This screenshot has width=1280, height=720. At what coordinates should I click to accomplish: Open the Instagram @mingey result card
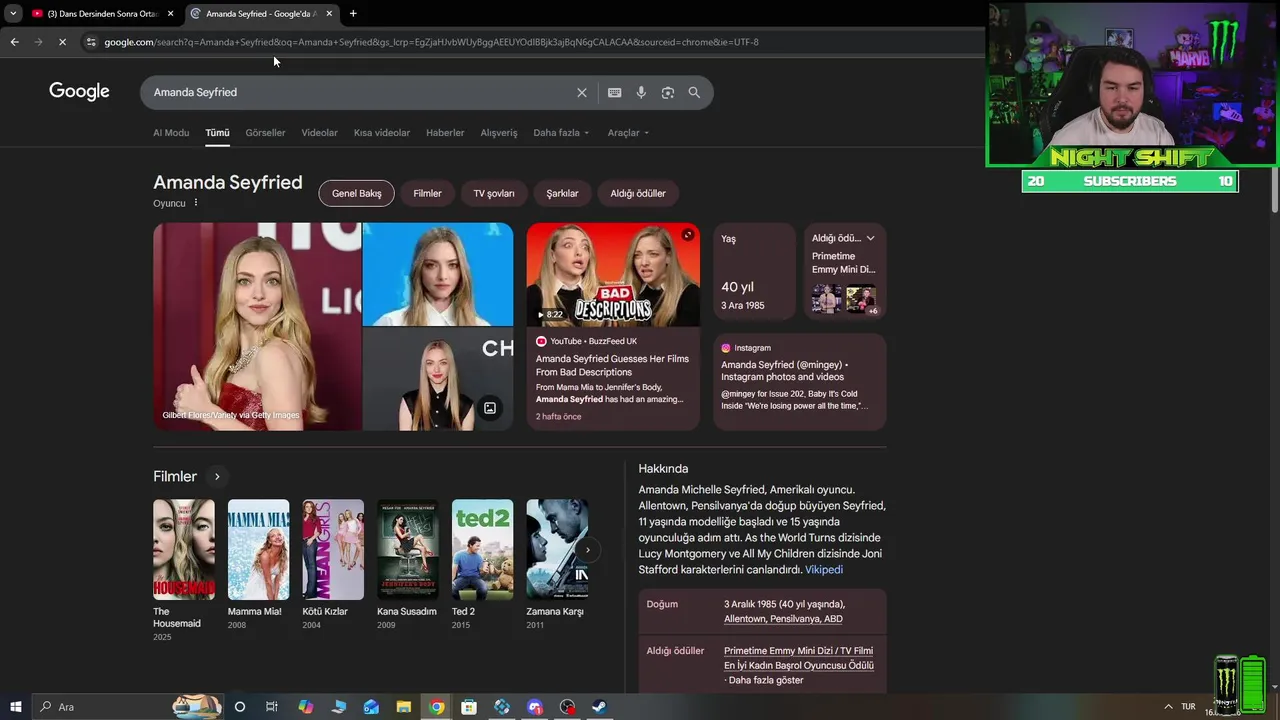pos(799,381)
